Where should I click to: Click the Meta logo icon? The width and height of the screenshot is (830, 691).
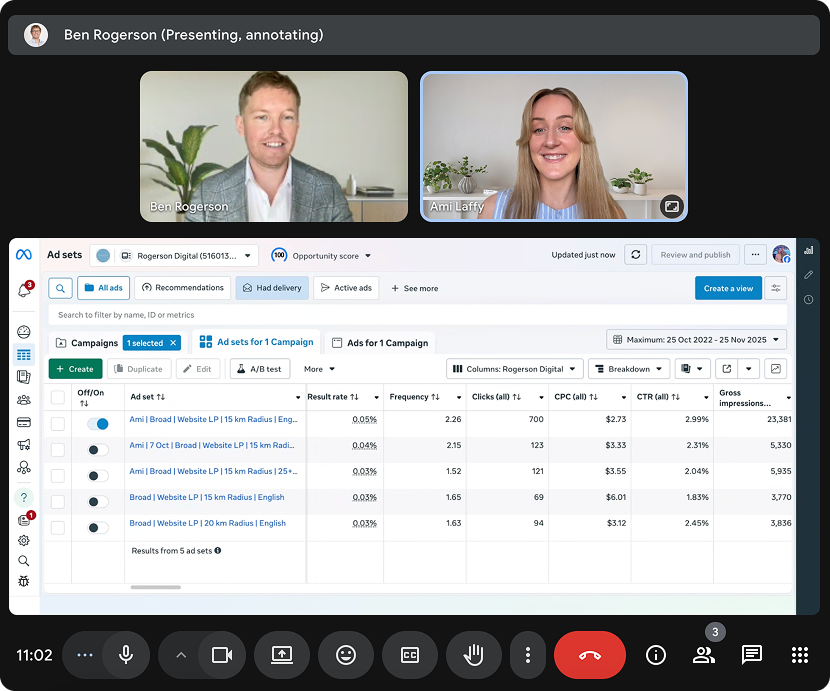[x=24, y=255]
